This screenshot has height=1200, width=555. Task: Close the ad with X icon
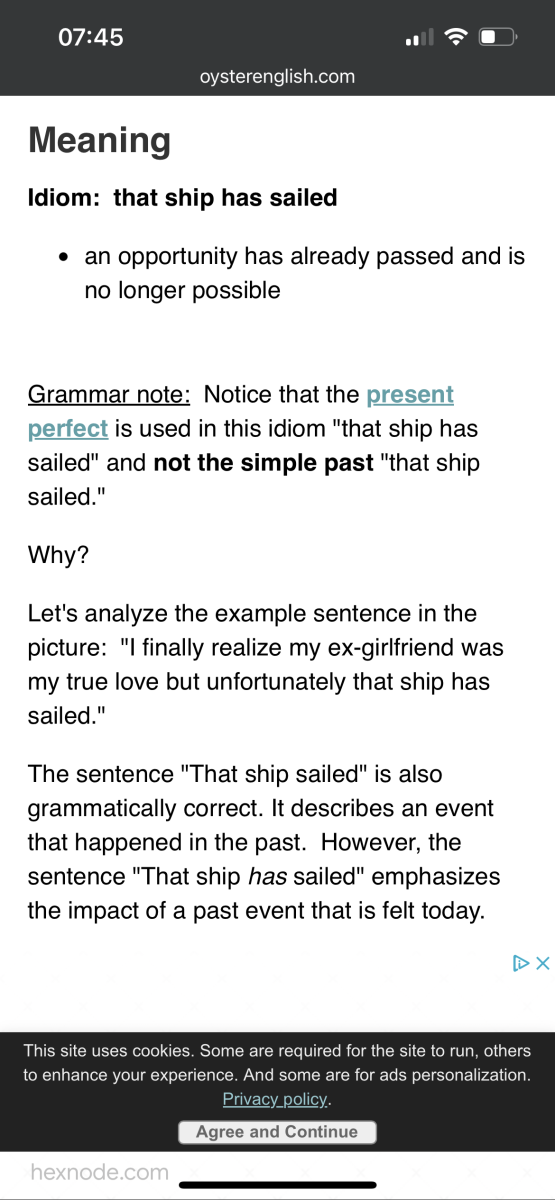pyautogui.click(x=543, y=963)
